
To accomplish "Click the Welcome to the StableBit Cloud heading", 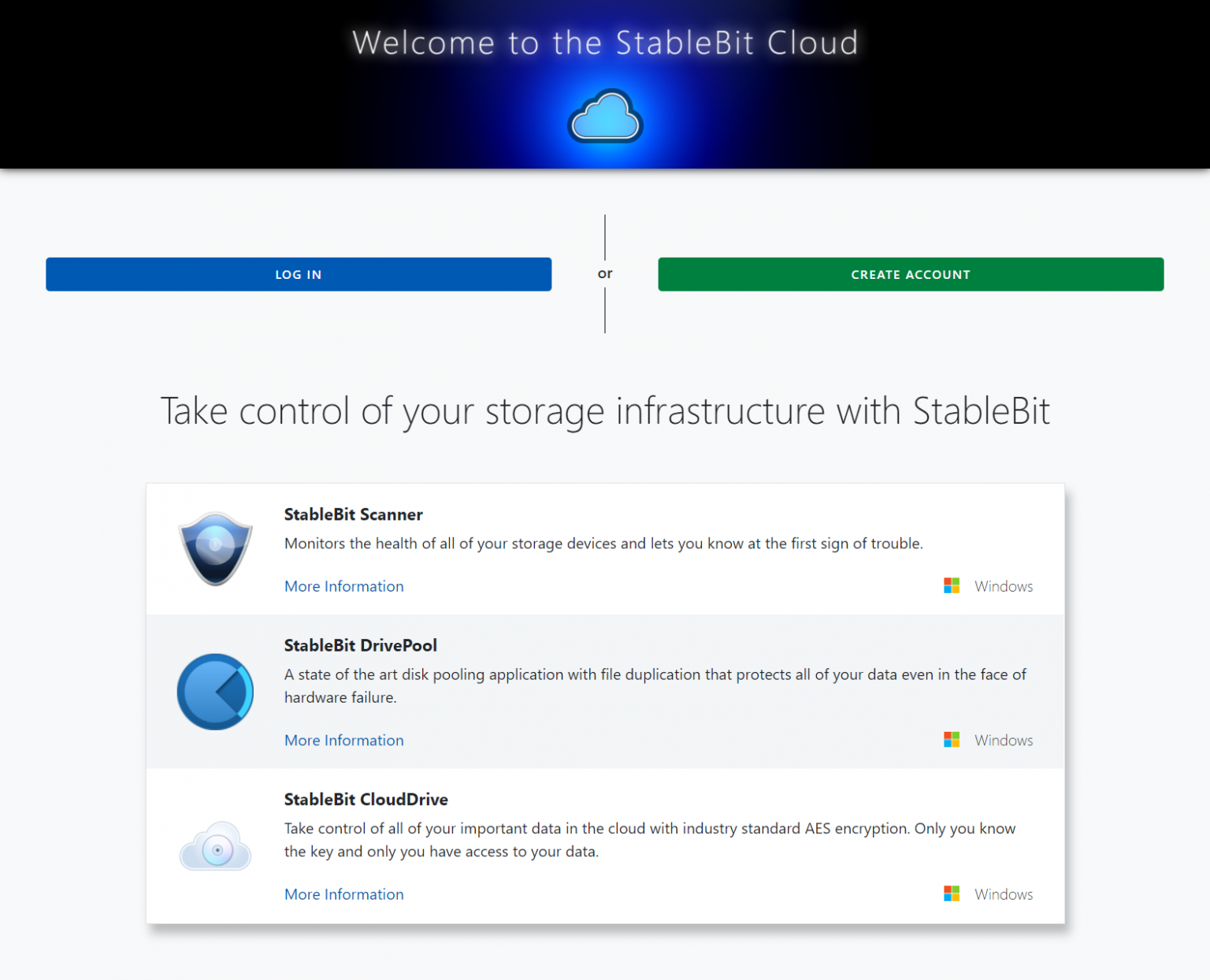I will pos(605,43).
